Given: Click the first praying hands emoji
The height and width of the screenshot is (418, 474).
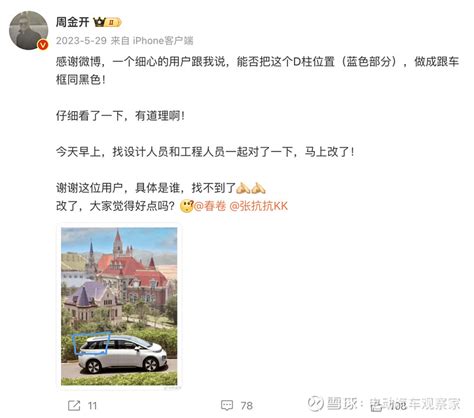Looking at the screenshot, I should click(x=243, y=188).
